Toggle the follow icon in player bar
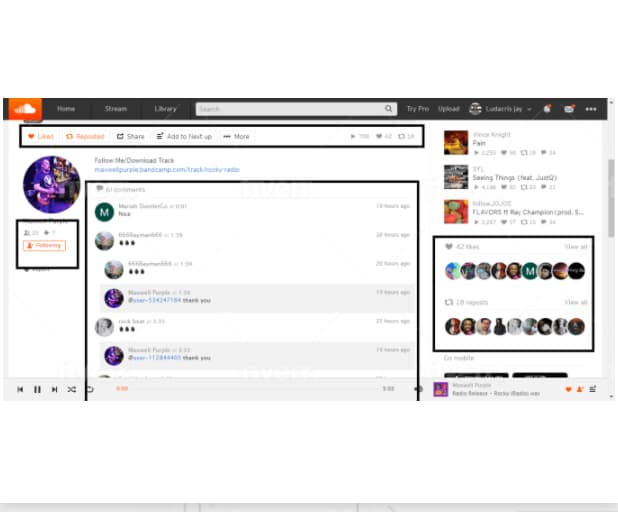The width and height of the screenshot is (618, 512). (580, 389)
